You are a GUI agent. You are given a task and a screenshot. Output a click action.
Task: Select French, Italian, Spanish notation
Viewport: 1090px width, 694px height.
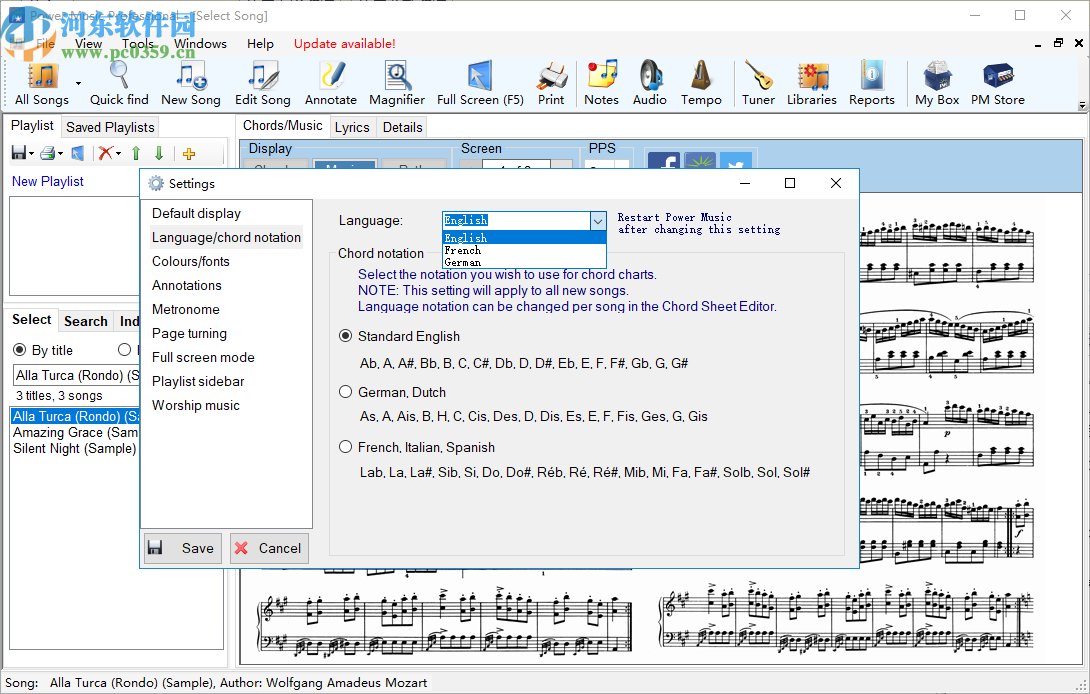(346, 447)
